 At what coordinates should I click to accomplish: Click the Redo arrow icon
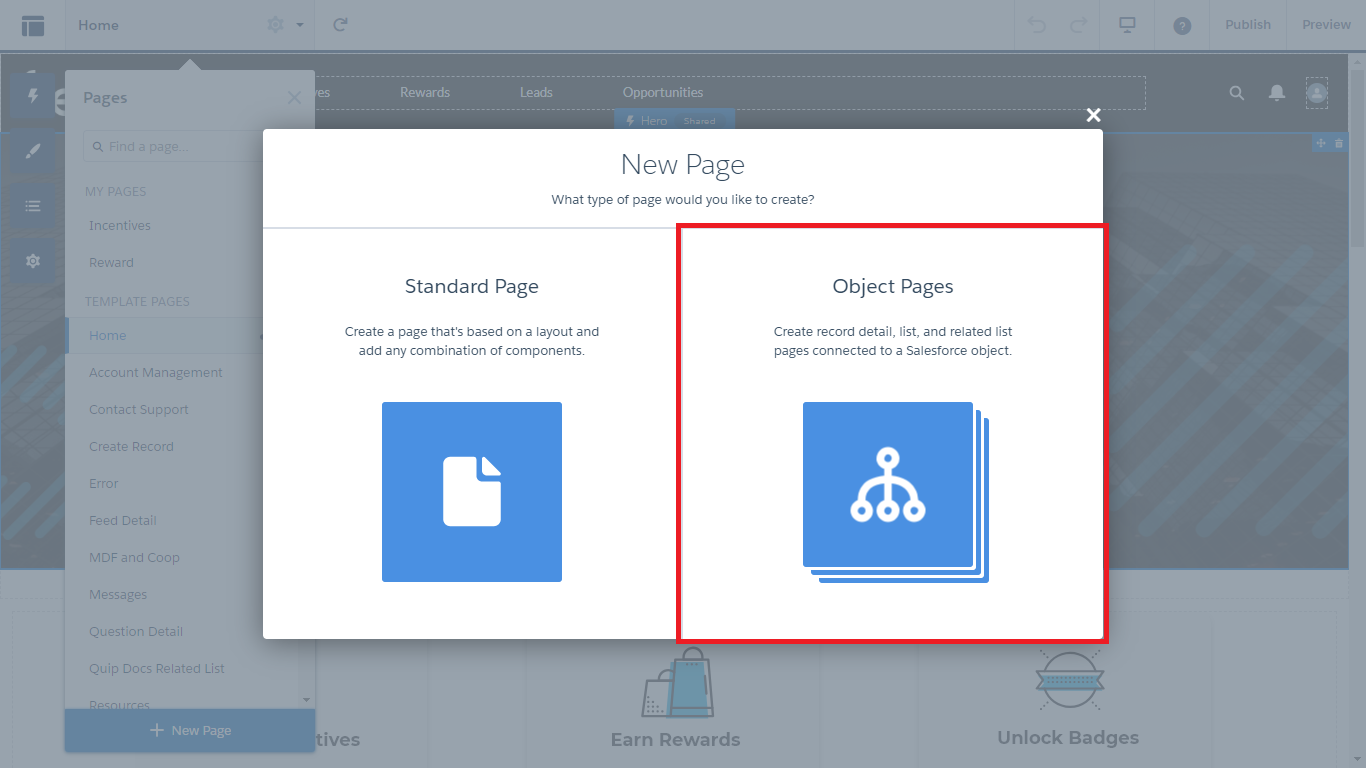1078,25
